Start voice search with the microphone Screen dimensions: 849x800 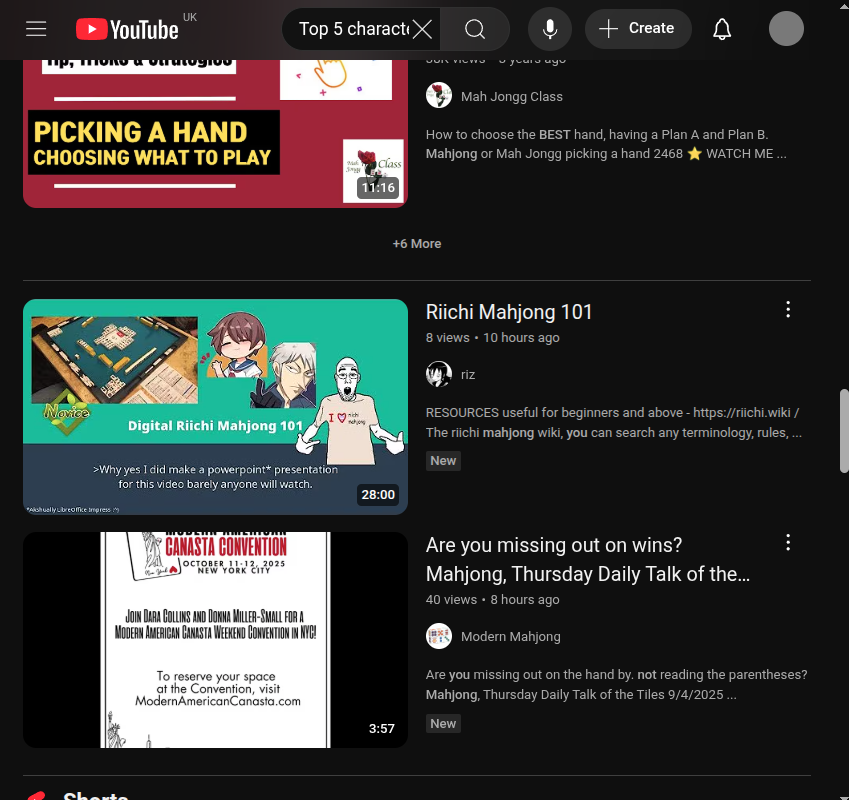click(550, 29)
